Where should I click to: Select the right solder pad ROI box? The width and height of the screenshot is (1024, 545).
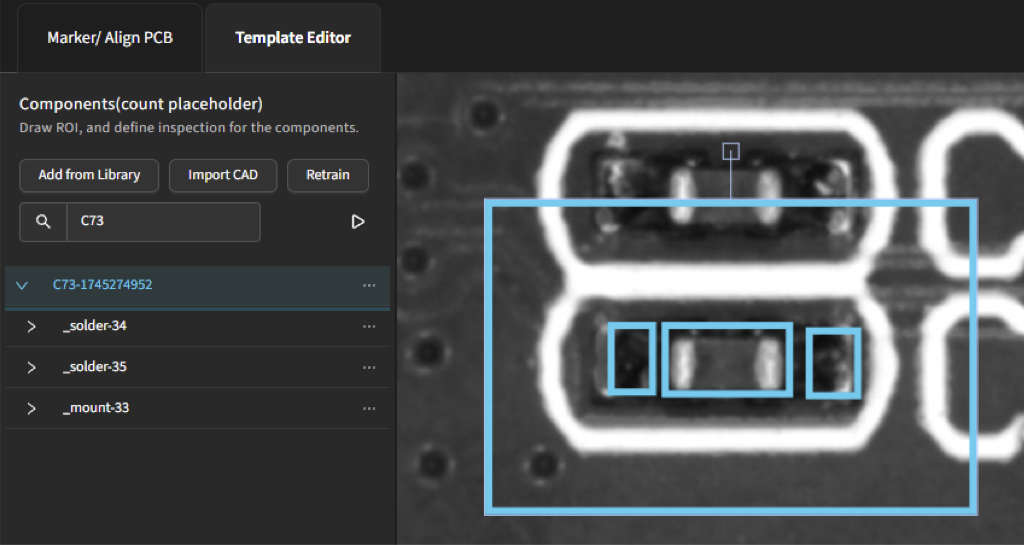click(x=834, y=362)
